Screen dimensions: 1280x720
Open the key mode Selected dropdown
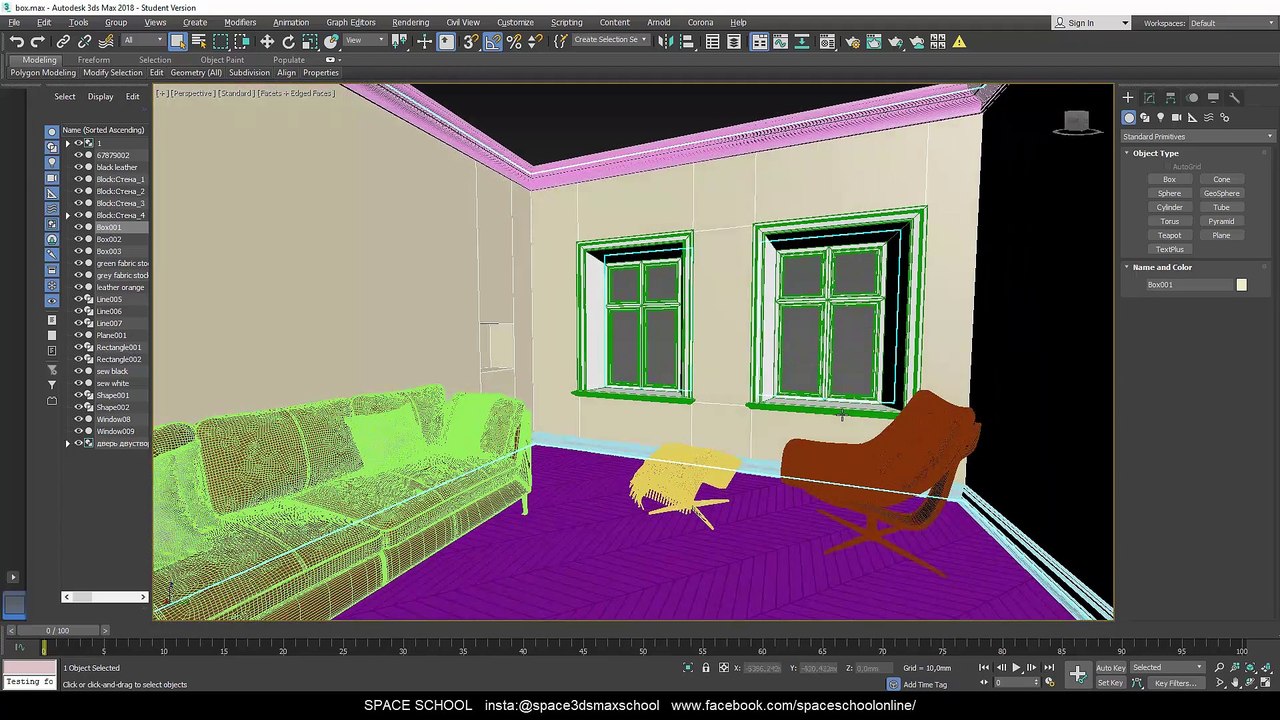(1167, 668)
